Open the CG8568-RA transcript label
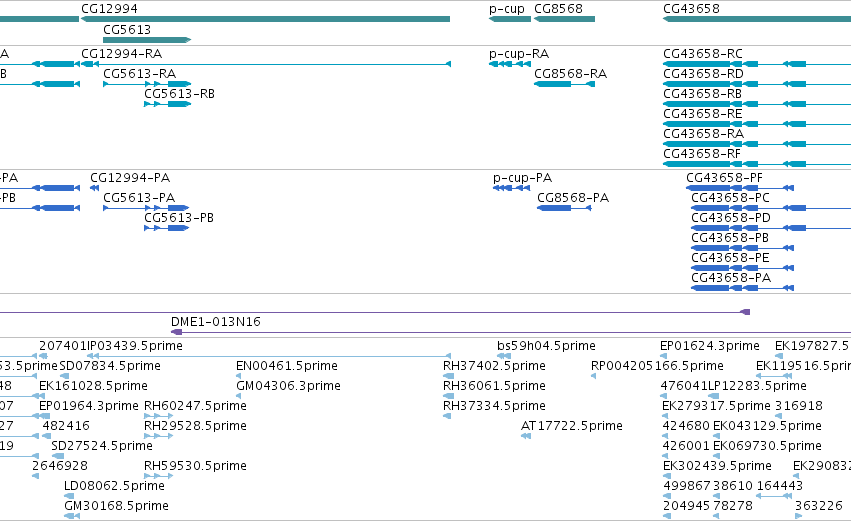This screenshot has width=851, height=521. 570,74
